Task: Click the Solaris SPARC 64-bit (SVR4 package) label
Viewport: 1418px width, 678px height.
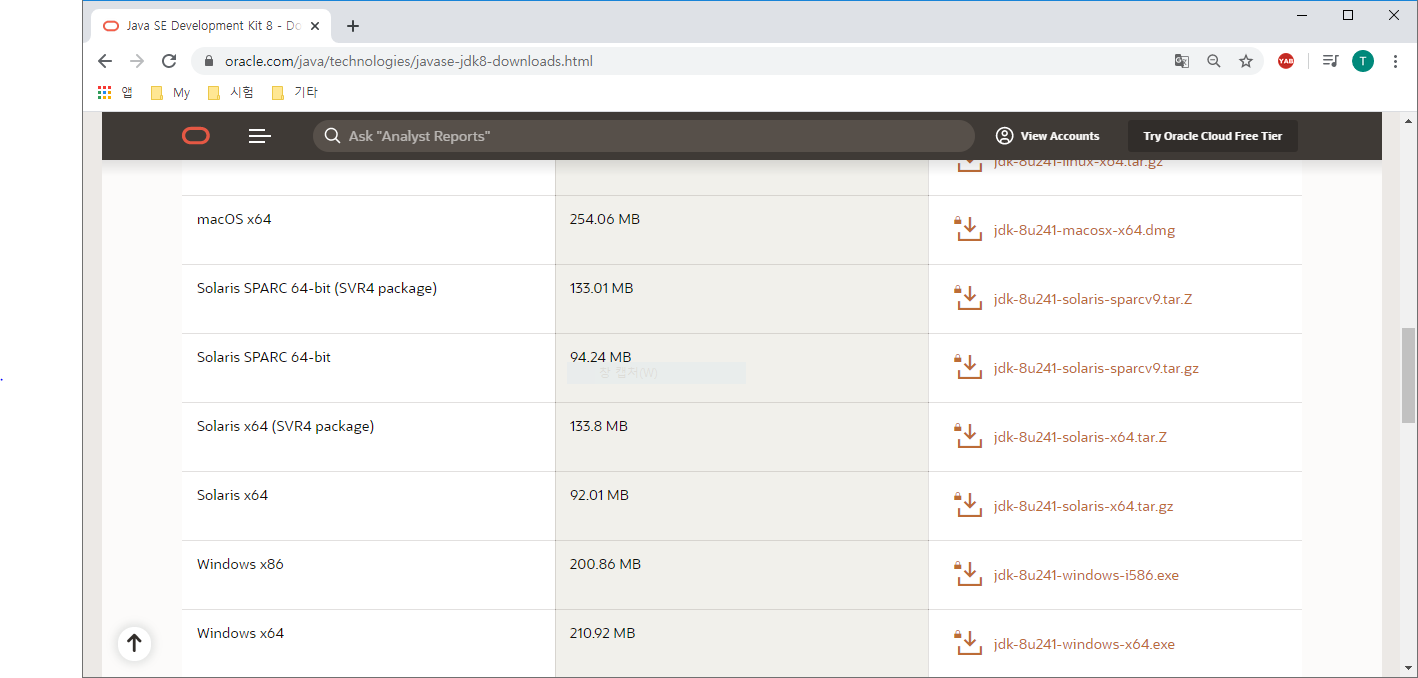Action: pyautogui.click(x=317, y=288)
